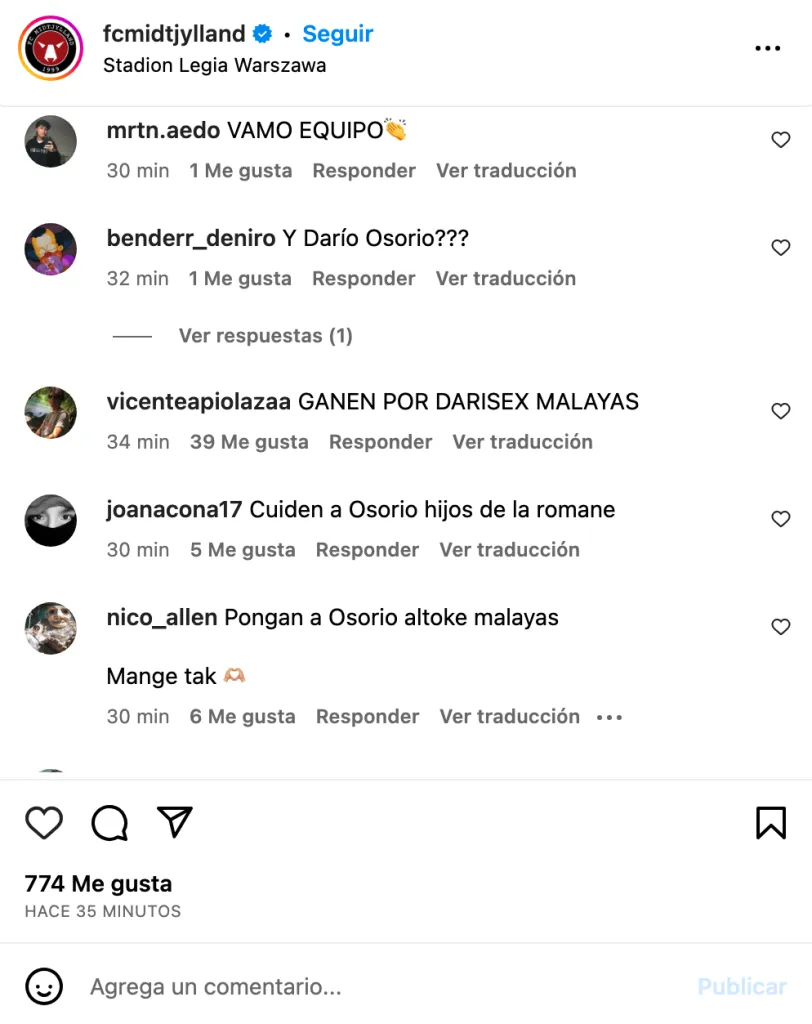
Task: Open Stadion Legia Warszawa location
Action: 214,65
